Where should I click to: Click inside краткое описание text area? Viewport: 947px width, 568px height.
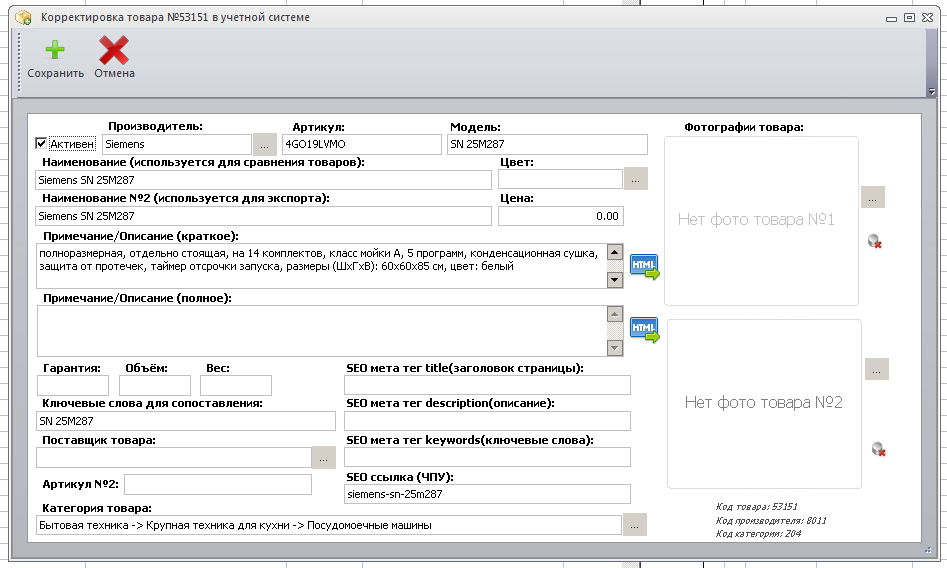pyautogui.click(x=321, y=266)
